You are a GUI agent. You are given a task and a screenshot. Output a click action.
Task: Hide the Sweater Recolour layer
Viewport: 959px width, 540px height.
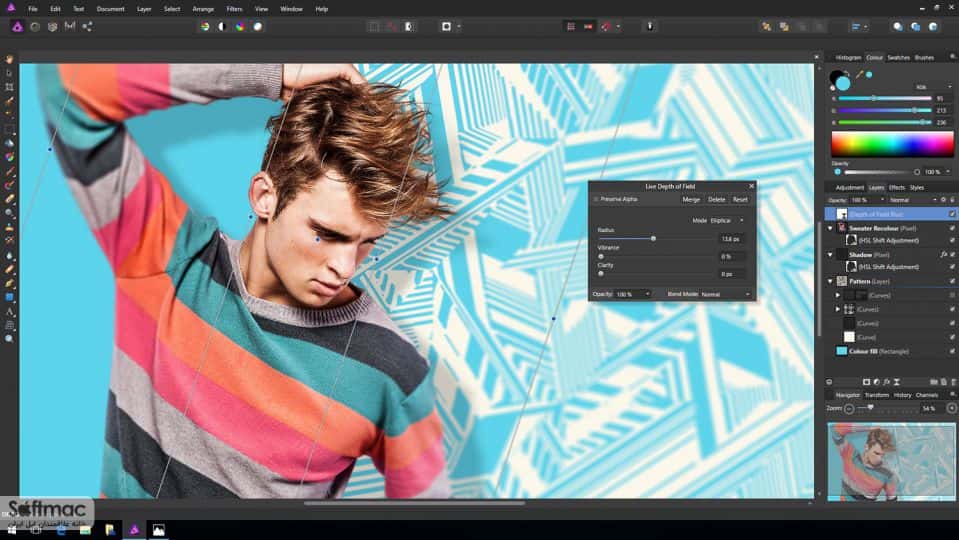click(952, 228)
